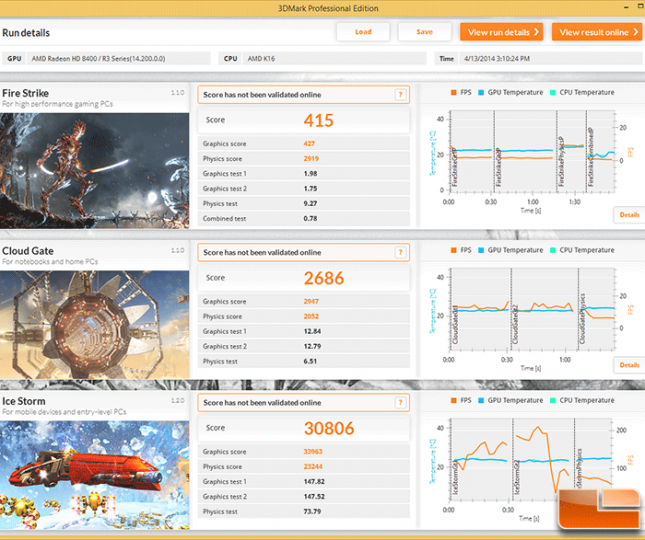Viewport: 645px width, 540px height.
Task: Click the Fire Strike FPS legend swatch
Action: [453, 93]
